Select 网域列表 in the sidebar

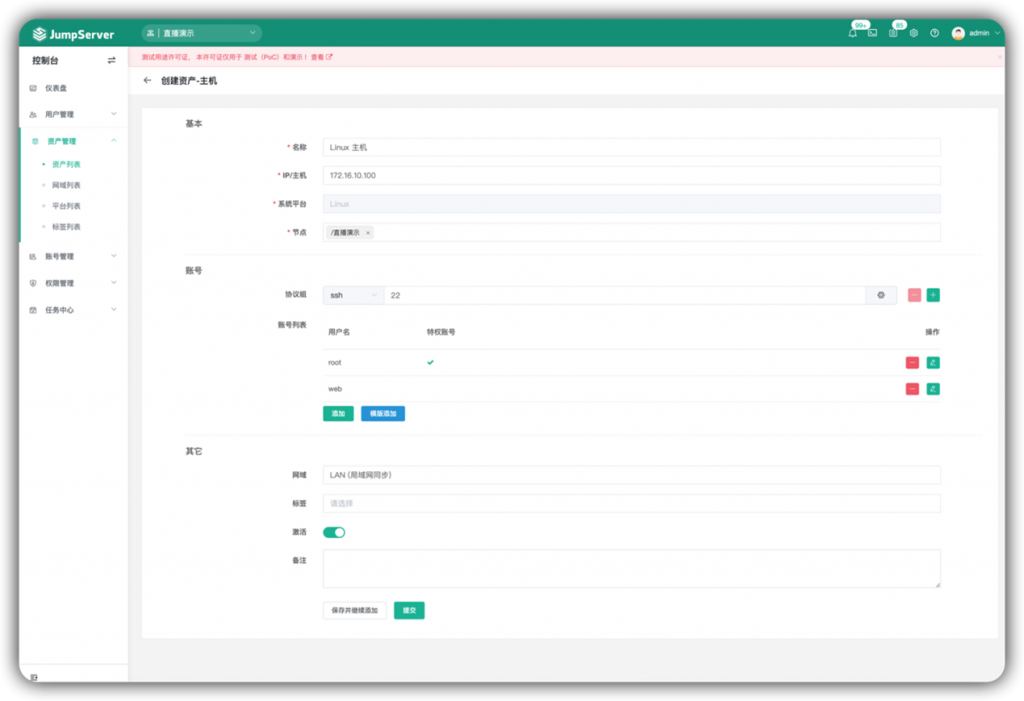pyautogui.click(x=66, y=186)
